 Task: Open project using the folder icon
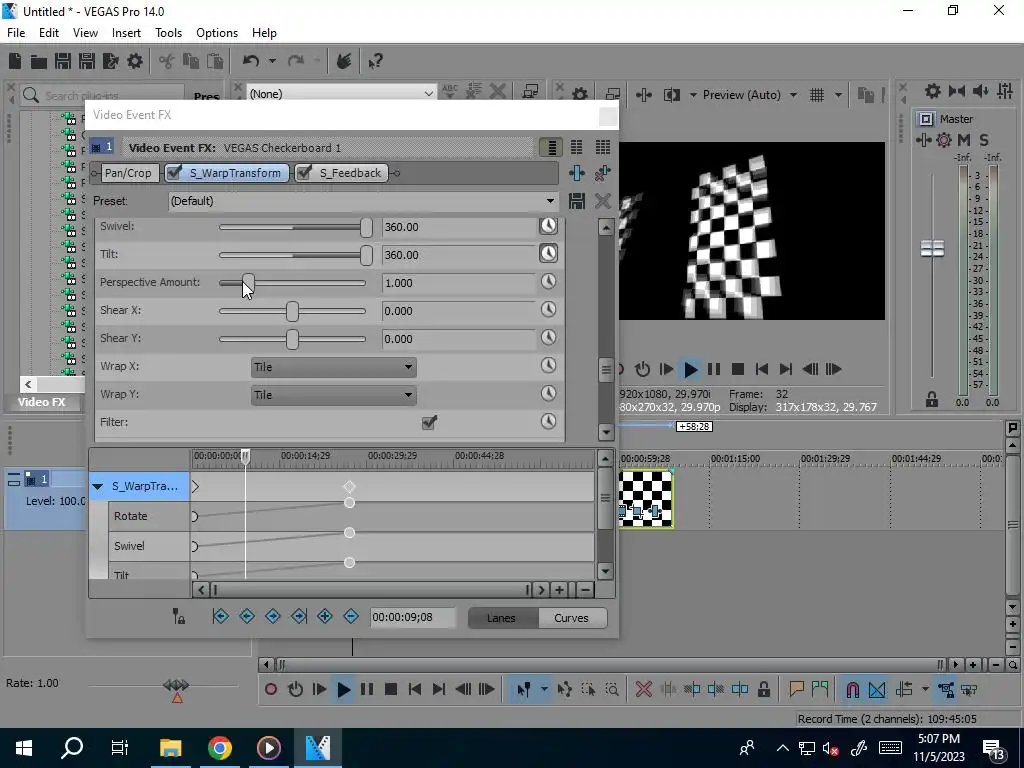click(39, 61)
